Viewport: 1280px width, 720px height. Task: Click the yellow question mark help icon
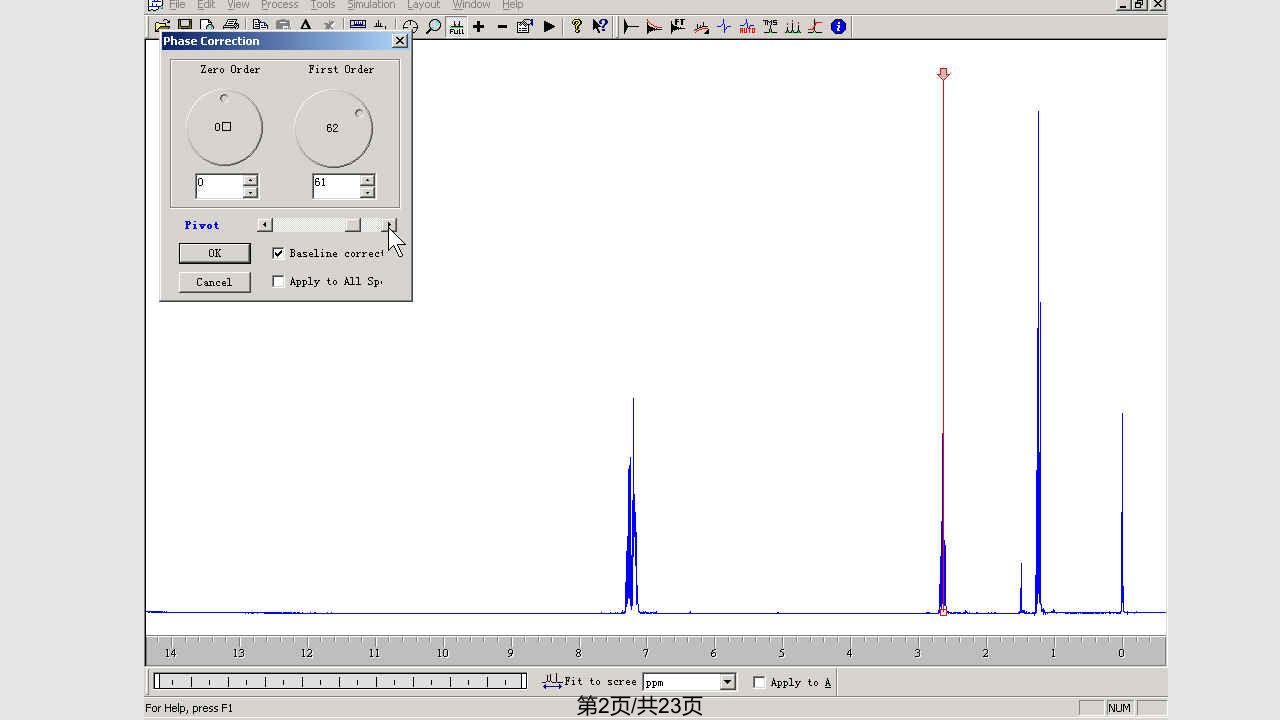pos(577,27)
